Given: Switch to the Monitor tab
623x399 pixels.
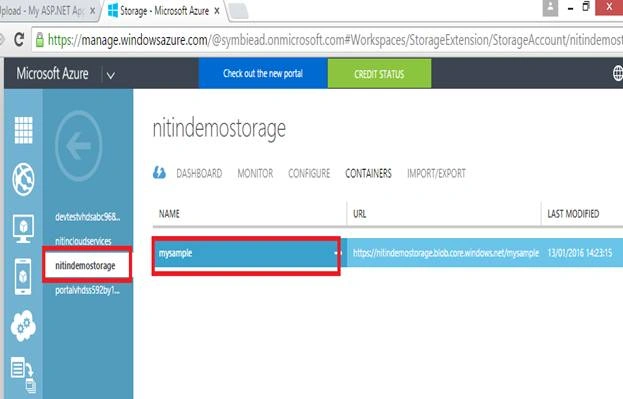Looking at the screenshot, I should pos(255,173).
